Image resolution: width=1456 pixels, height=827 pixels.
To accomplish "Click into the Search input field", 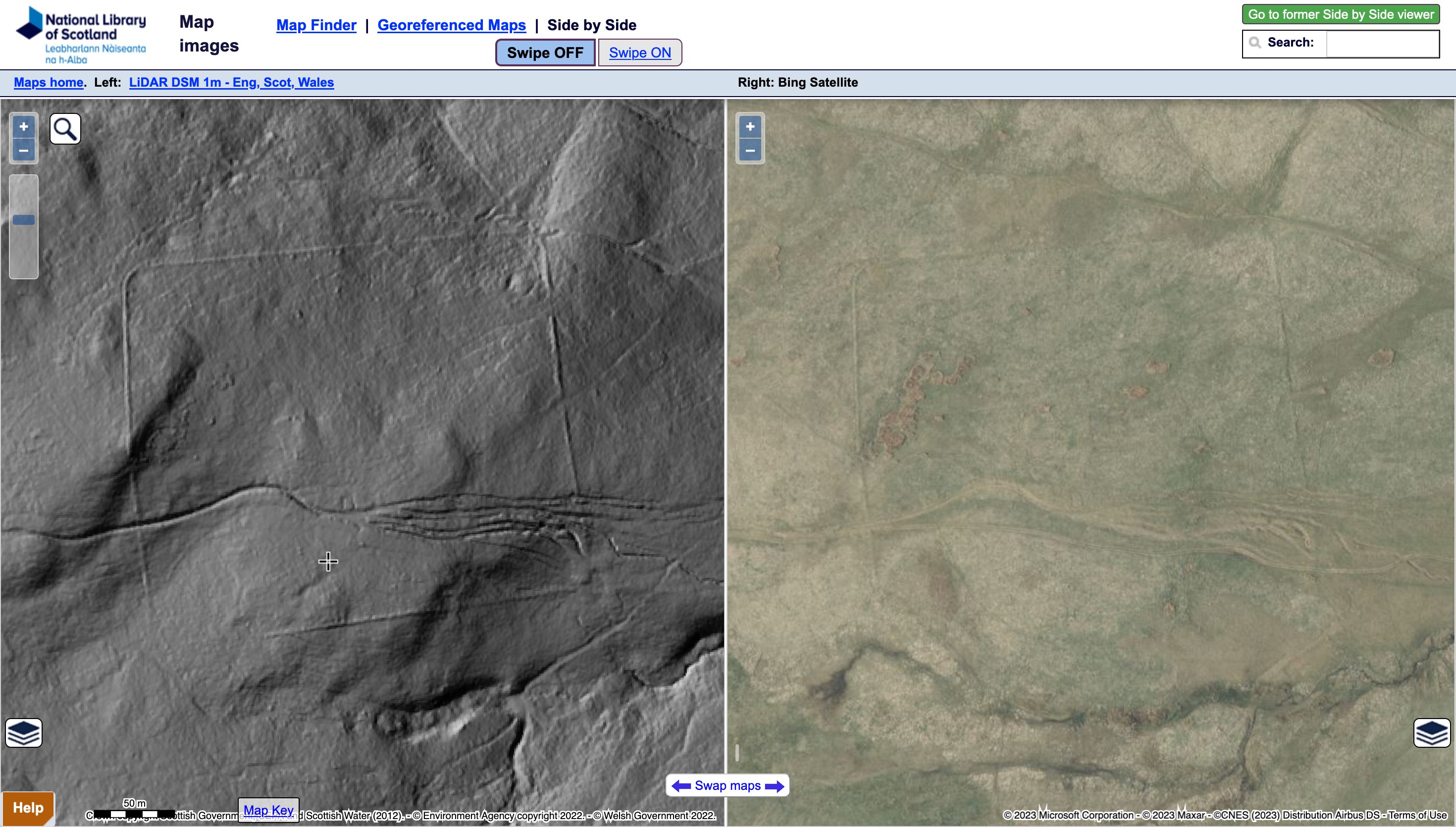I will coord(1382,43).
